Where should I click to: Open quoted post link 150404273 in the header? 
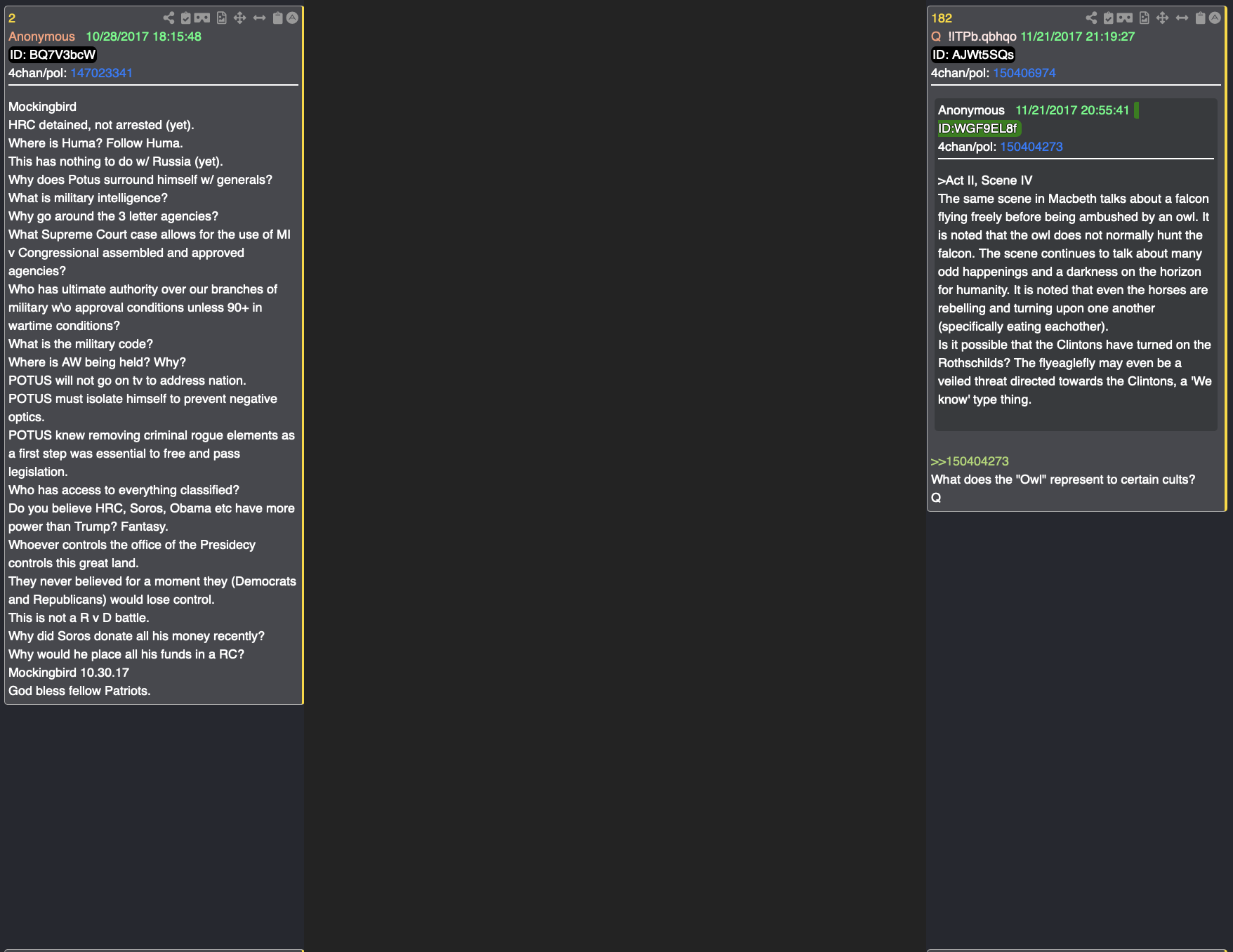coord(1031,147)
